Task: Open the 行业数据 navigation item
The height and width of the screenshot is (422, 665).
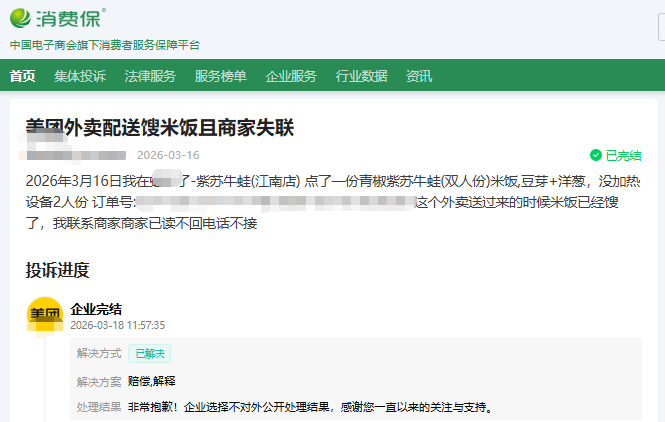Action: 361,76
